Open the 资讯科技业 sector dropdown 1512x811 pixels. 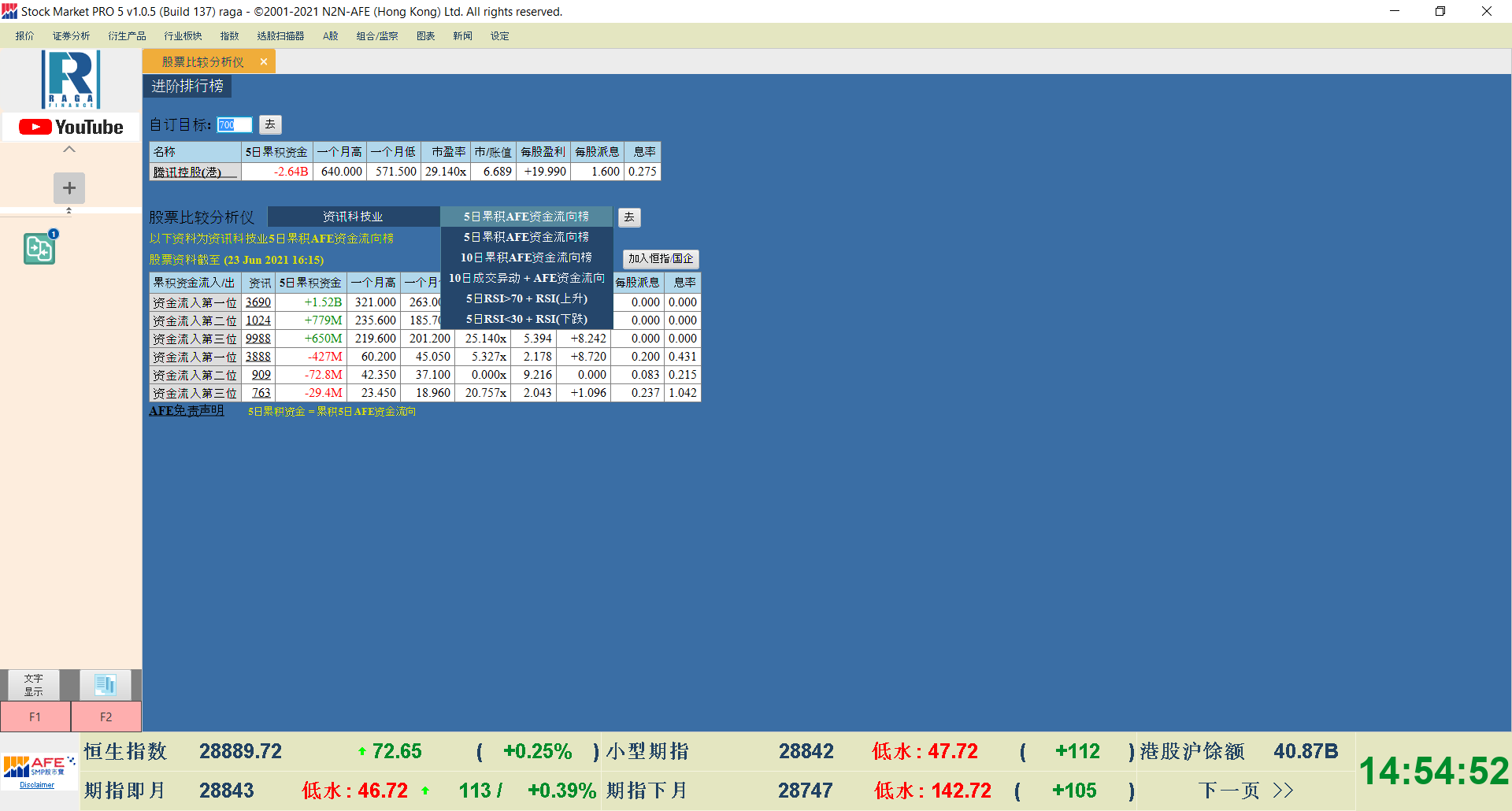click(x=353, y=217)
